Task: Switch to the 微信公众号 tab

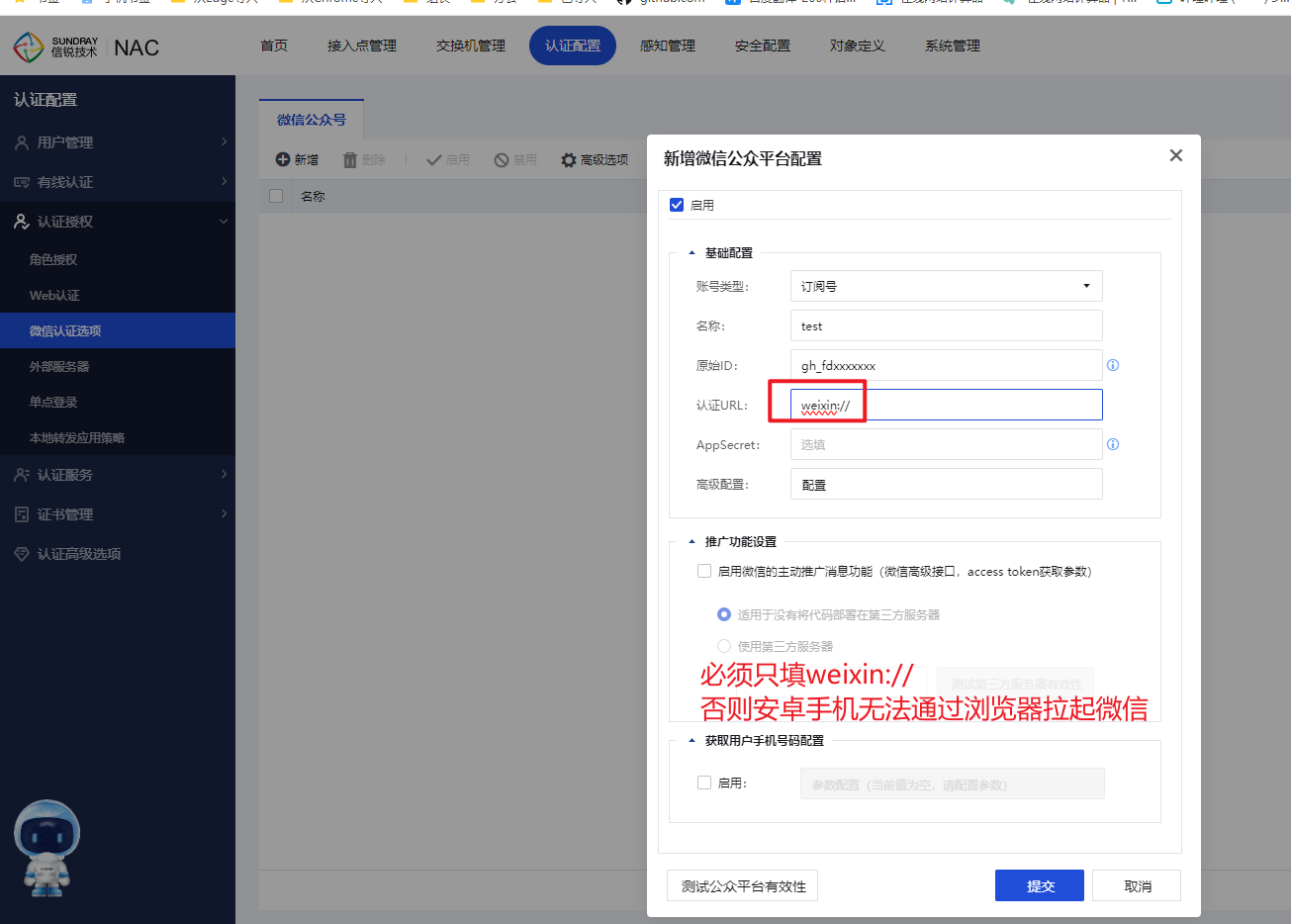Action: (x=312, y=120)
